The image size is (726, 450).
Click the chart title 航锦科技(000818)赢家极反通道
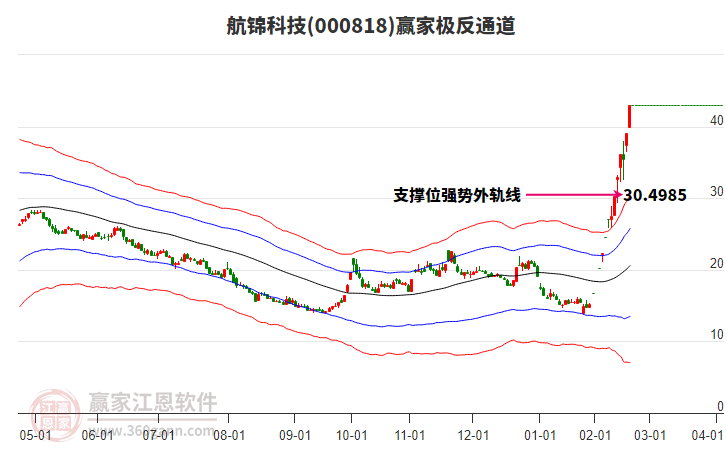click(x=371, y=26)
